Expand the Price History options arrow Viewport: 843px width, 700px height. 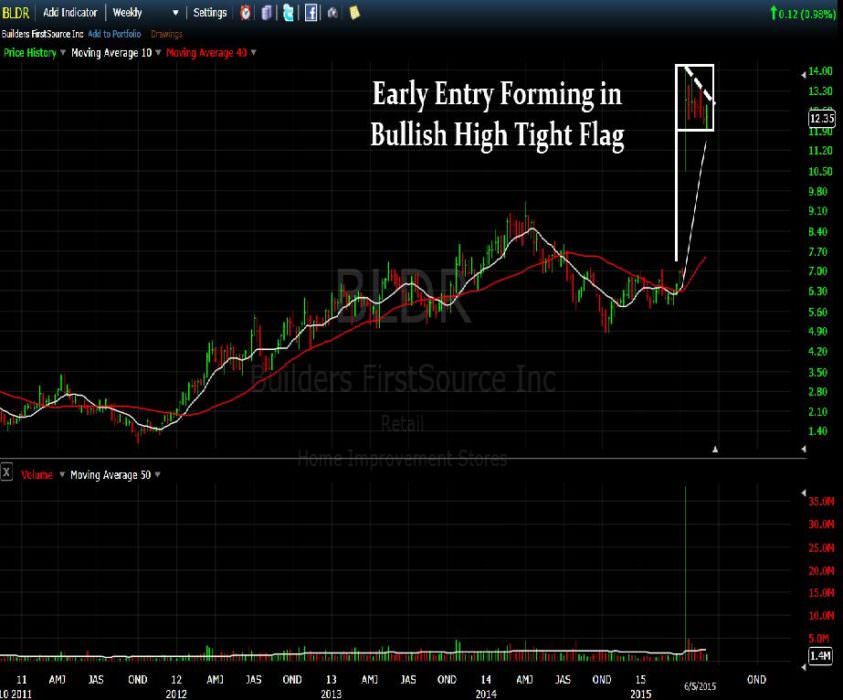coord(63,52)
